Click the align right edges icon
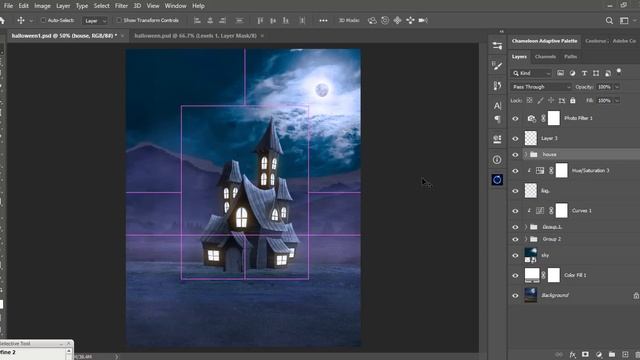The width and height of the screenshot is (640, 360). 222,20
